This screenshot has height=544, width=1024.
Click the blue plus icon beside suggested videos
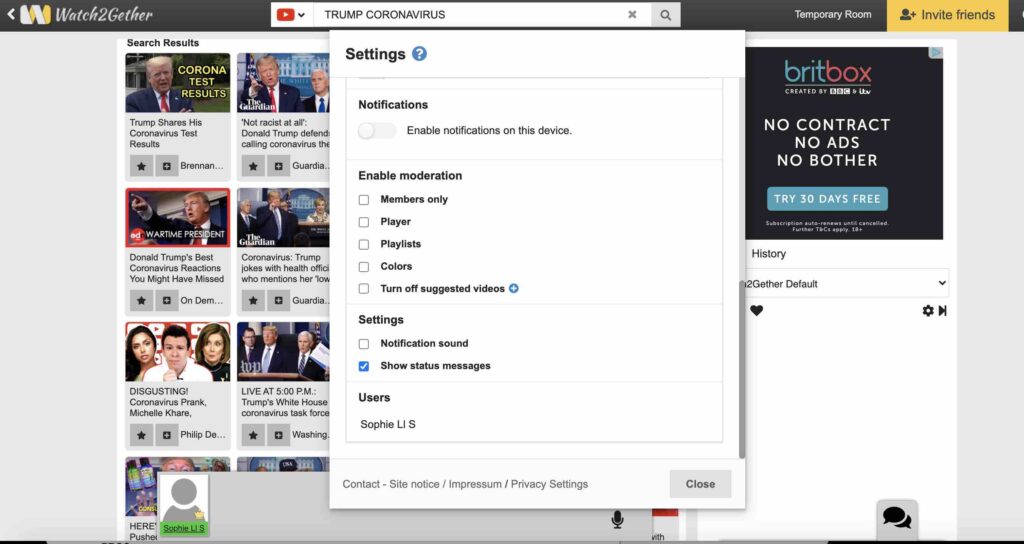tap(514, 289)
